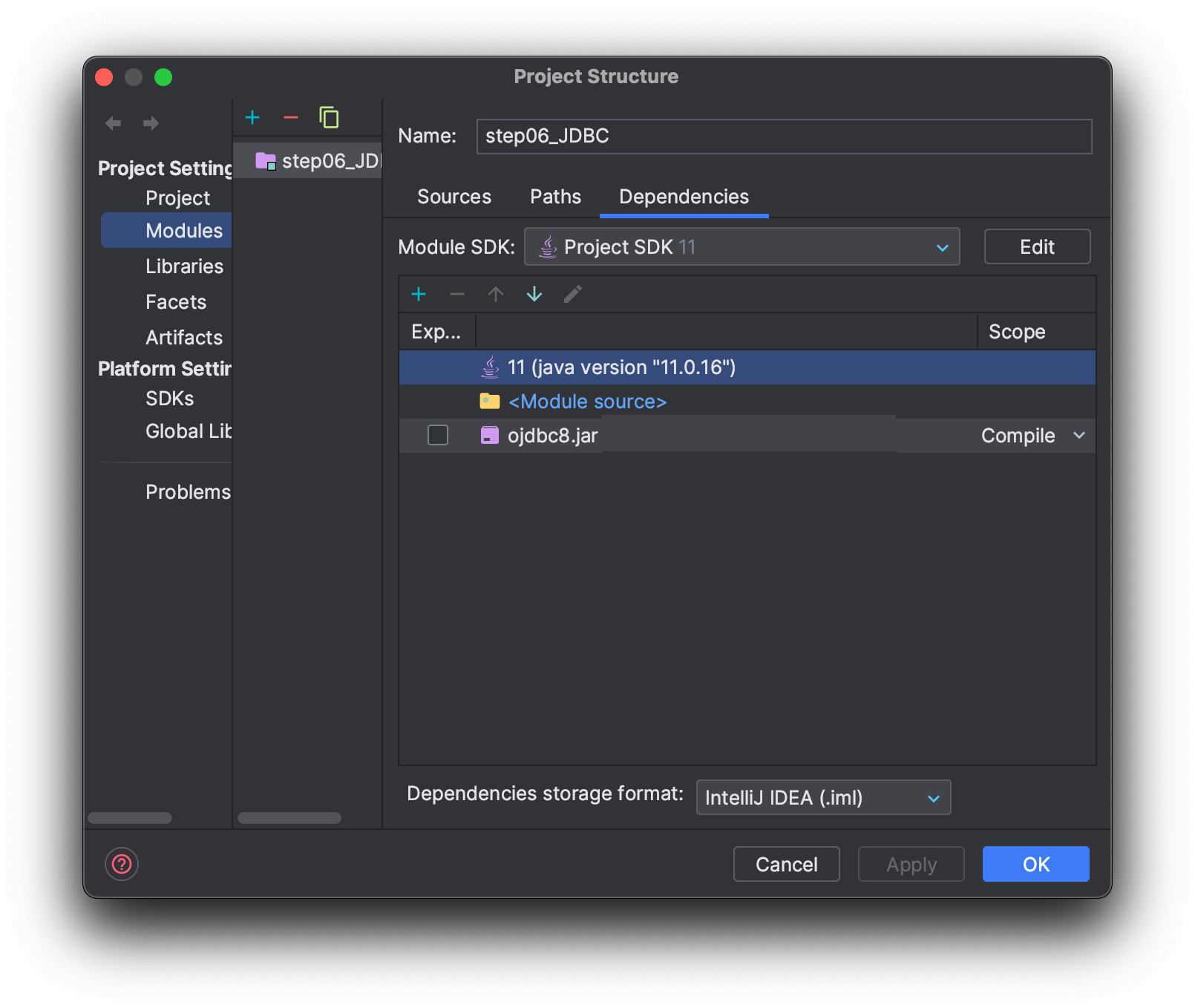Open Project settings section
1195x1008 pixels.
[x=178, y=198]
